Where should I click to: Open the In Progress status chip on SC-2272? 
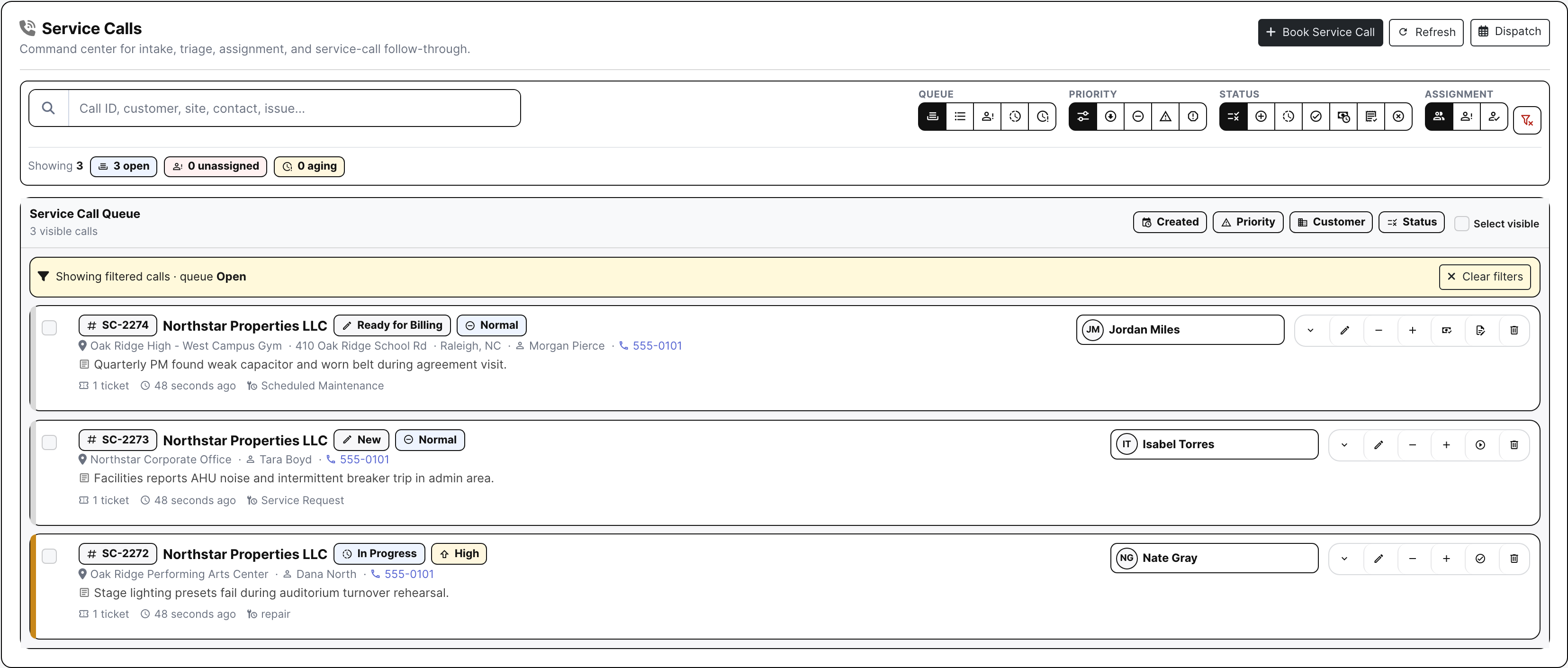pyautogui.click(x=379, y=553)
